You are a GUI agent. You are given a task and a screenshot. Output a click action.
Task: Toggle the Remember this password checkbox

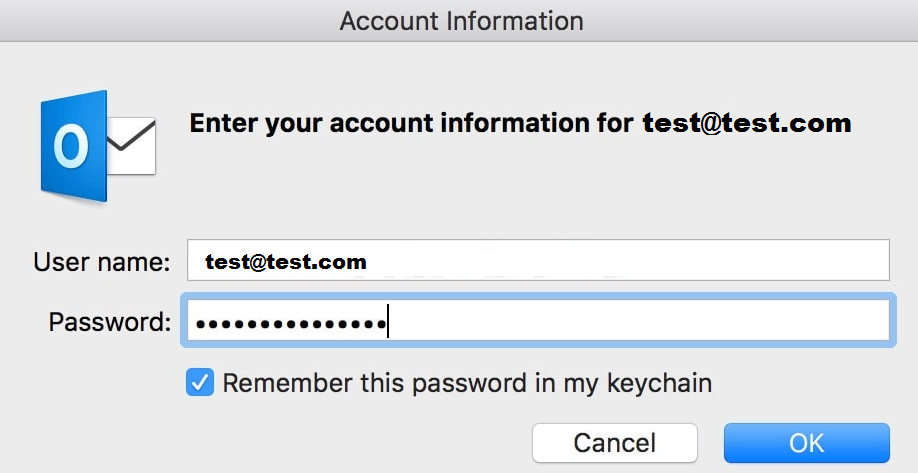pyautogui.click(x=200, y=383)
